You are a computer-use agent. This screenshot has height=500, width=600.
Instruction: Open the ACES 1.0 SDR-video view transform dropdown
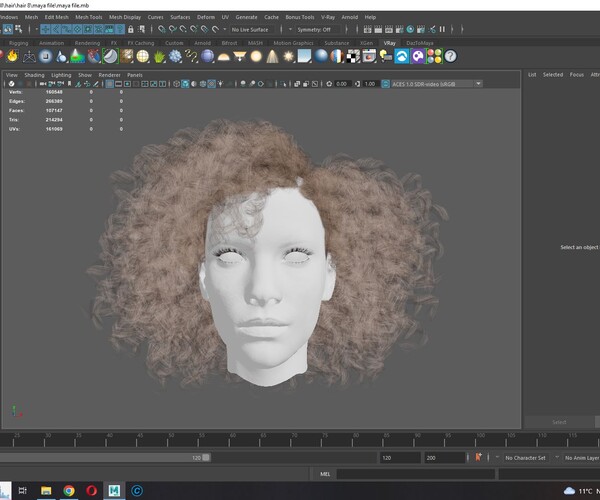point(432,84)
